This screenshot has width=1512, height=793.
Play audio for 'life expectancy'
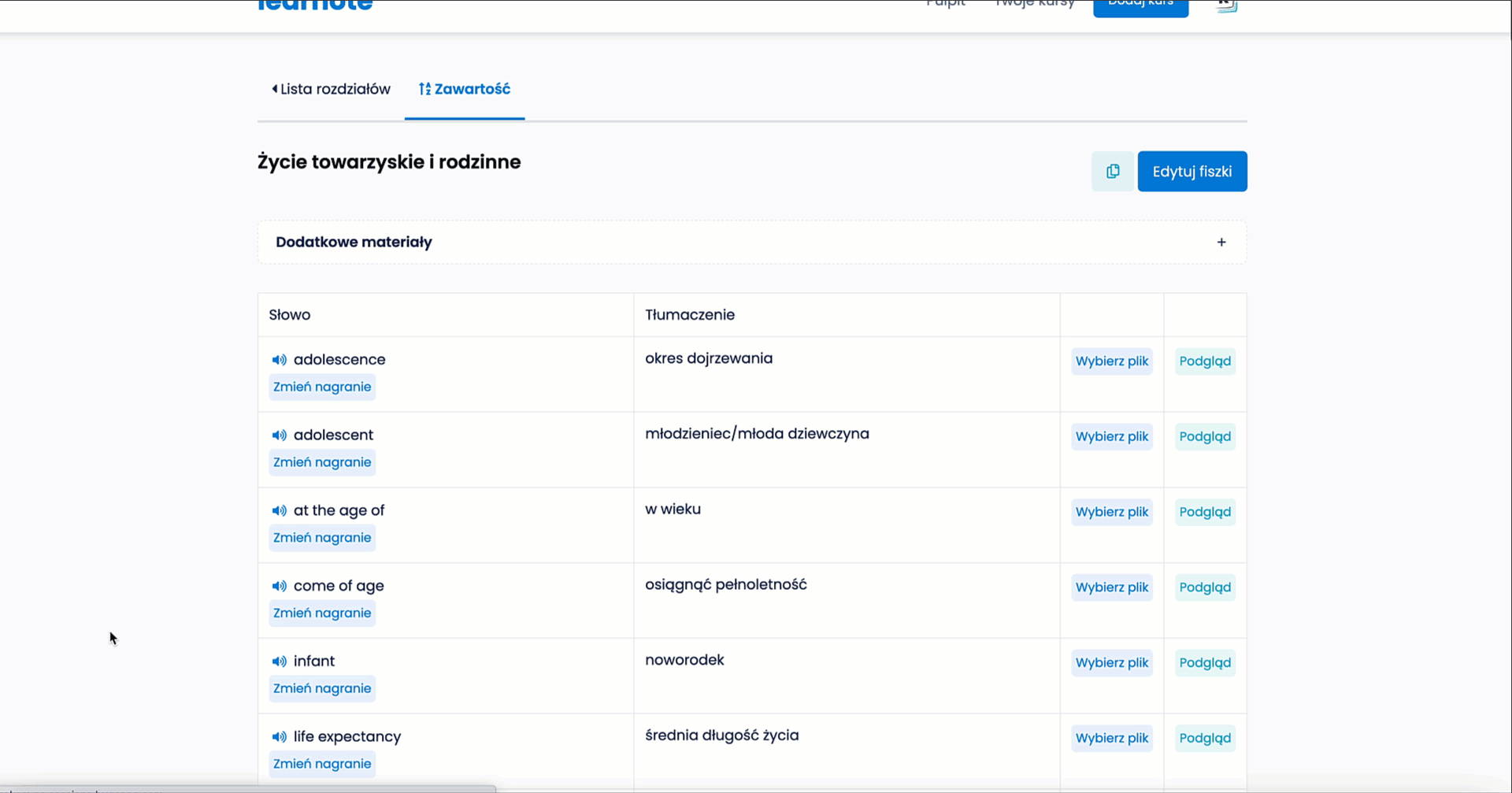point(279,737)
